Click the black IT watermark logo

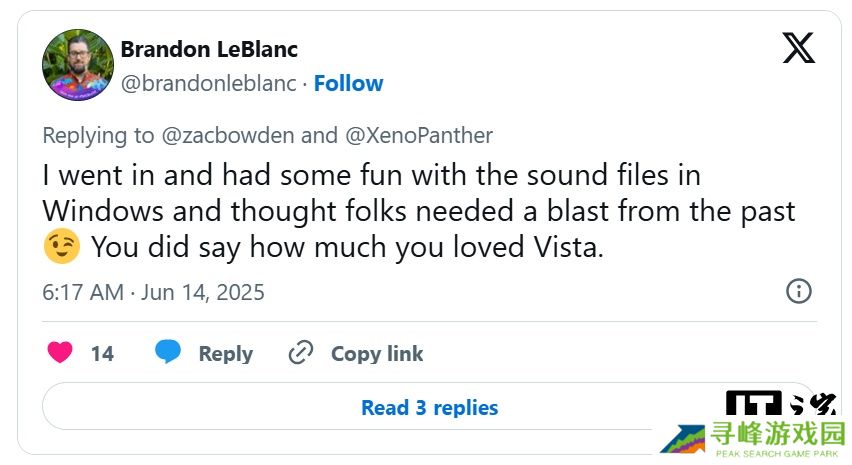click(x=753, y=403)
